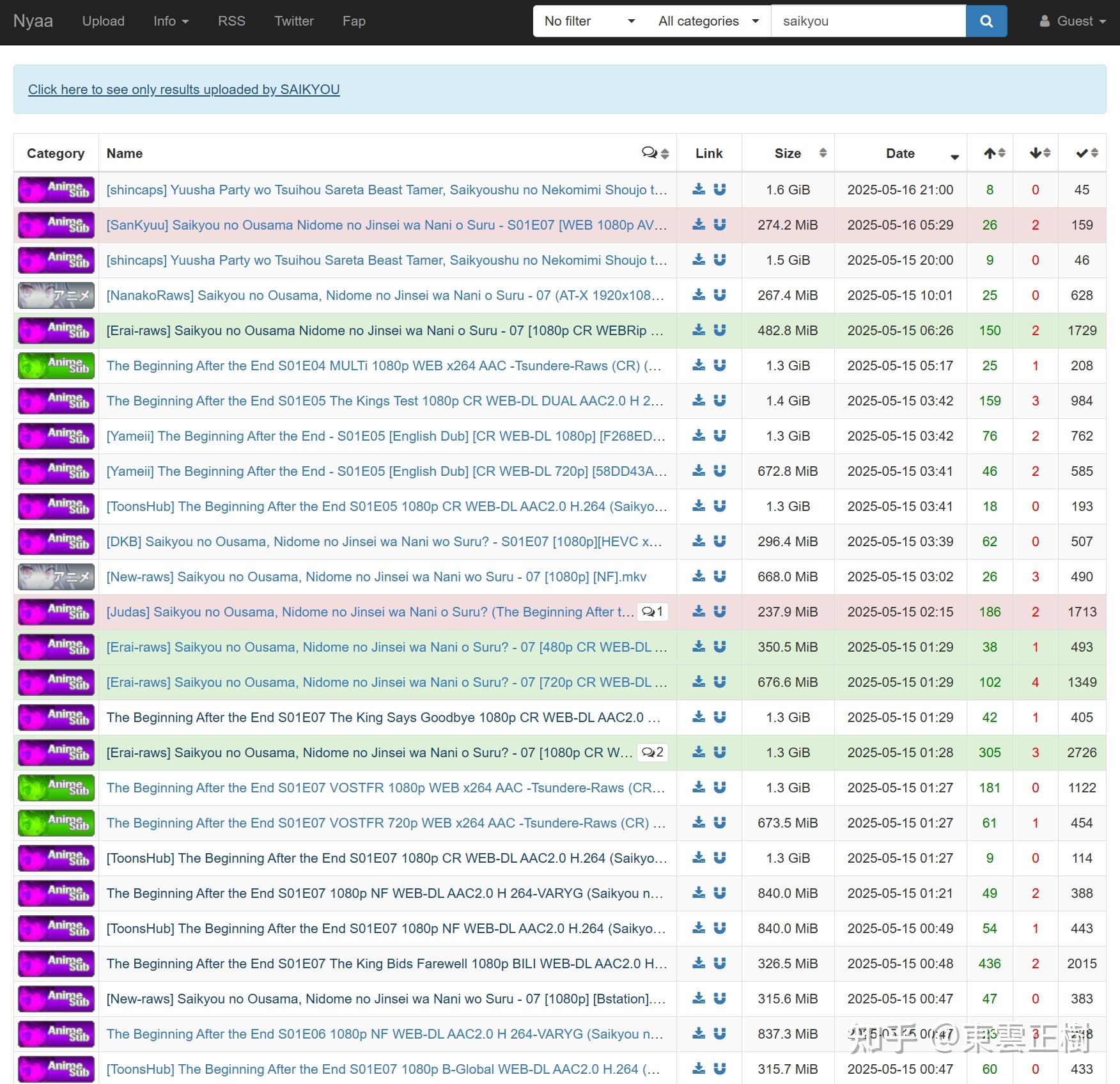Screen dimensions: 1120x1084
Task: Open magnet for The King Bids Farewell BILI release
Action: pyautogui.click(x=720, y=963)
